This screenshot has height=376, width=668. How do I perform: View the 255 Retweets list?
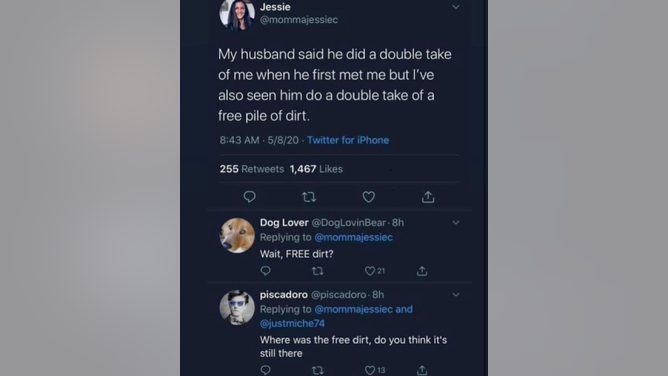point(252,169)
